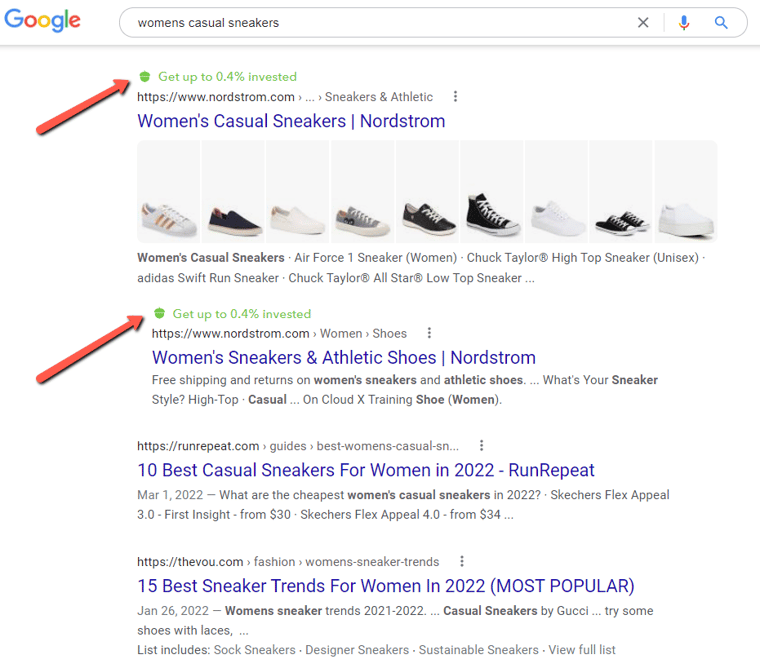Screen dimensions: 760x668
Task: Click 'adidas Swift Run Sneaker' in snippet
Action: coord(208,278)
